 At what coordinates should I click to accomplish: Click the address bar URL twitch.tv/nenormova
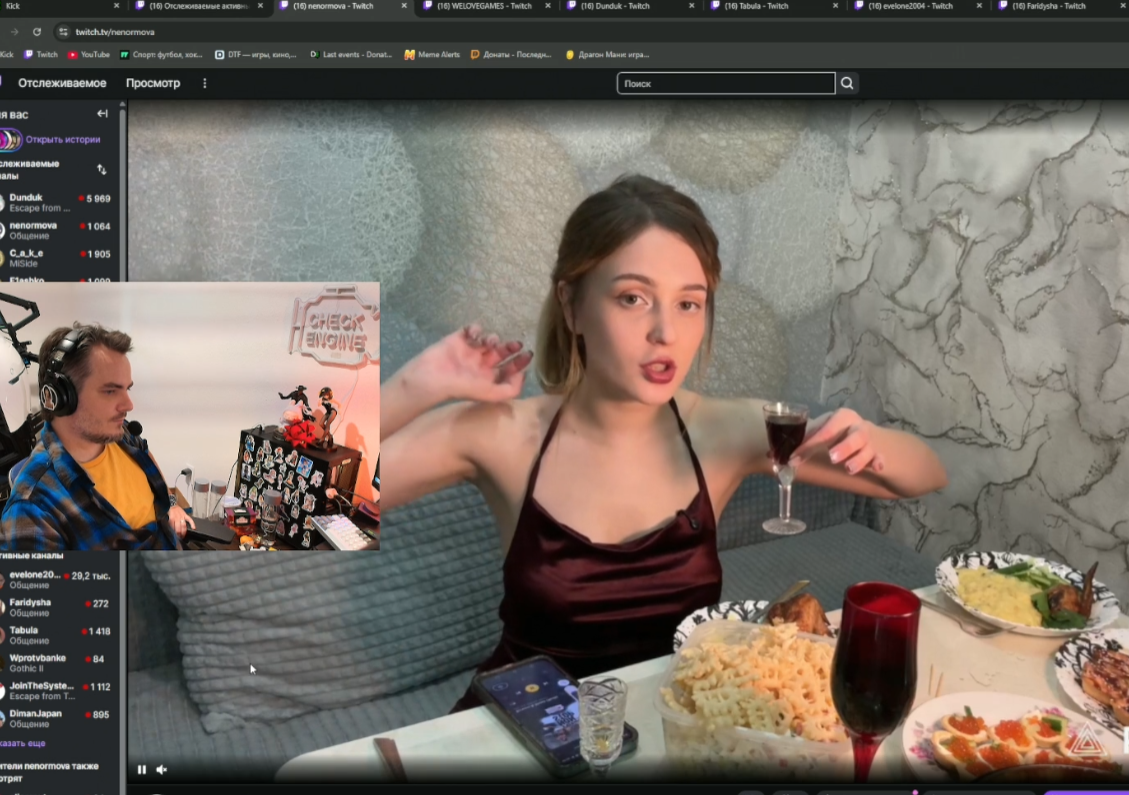115,32
